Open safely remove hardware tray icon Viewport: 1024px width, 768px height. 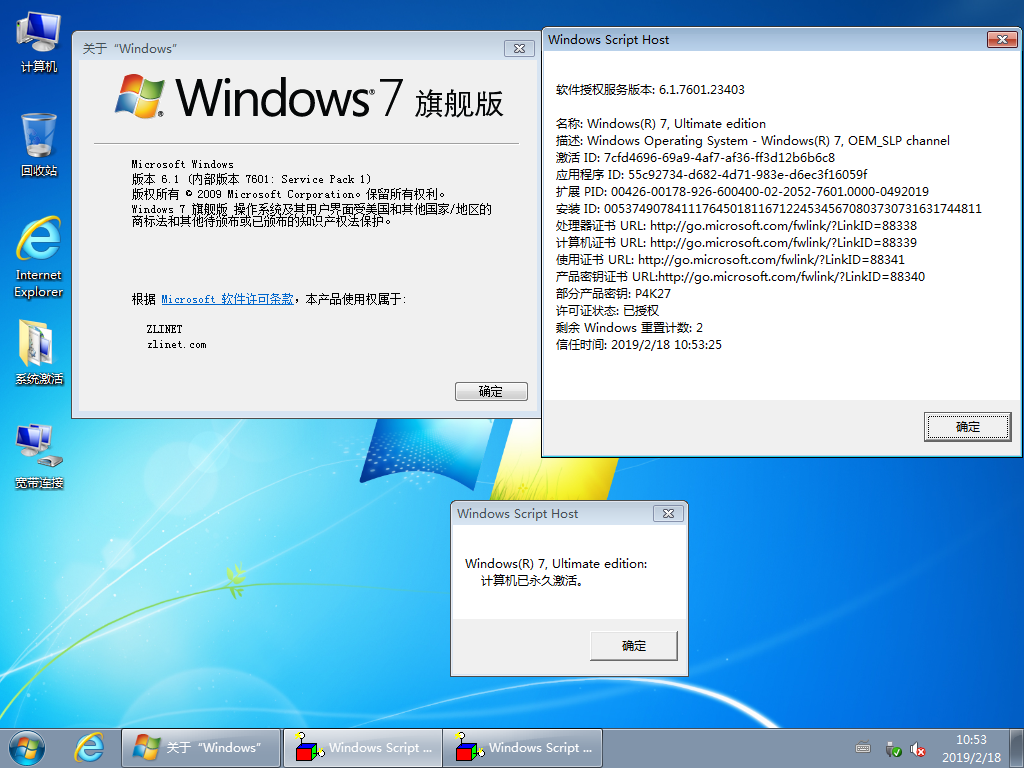[893, 748]
